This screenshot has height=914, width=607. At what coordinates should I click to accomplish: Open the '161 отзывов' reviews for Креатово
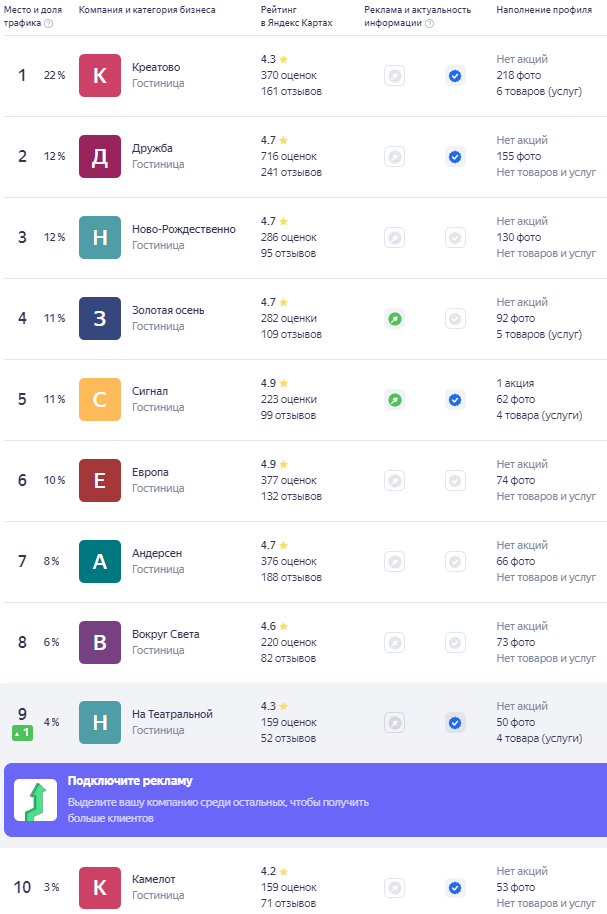(x=291, y=92)
